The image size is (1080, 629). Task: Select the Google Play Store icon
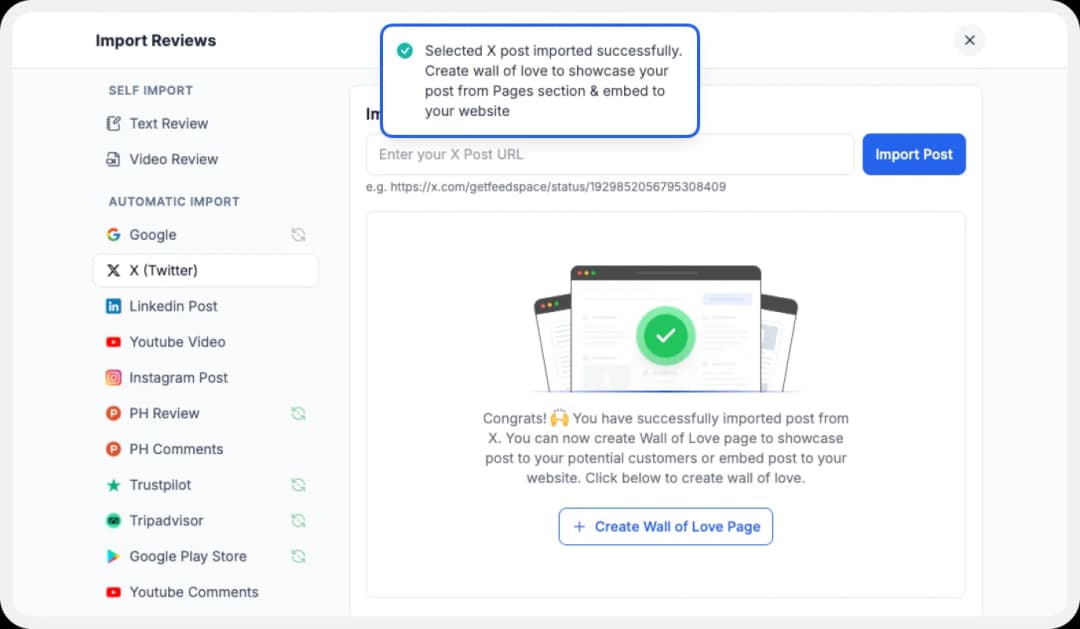pyautogui.click(x=114, y=556)
